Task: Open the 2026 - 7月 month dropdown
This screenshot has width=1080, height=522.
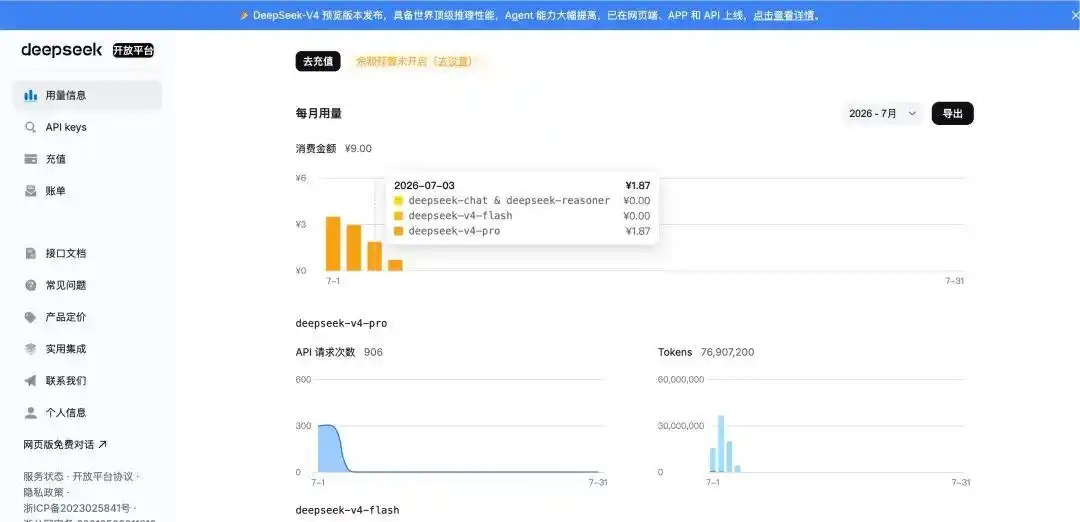Action: click(x=883, y=114)
